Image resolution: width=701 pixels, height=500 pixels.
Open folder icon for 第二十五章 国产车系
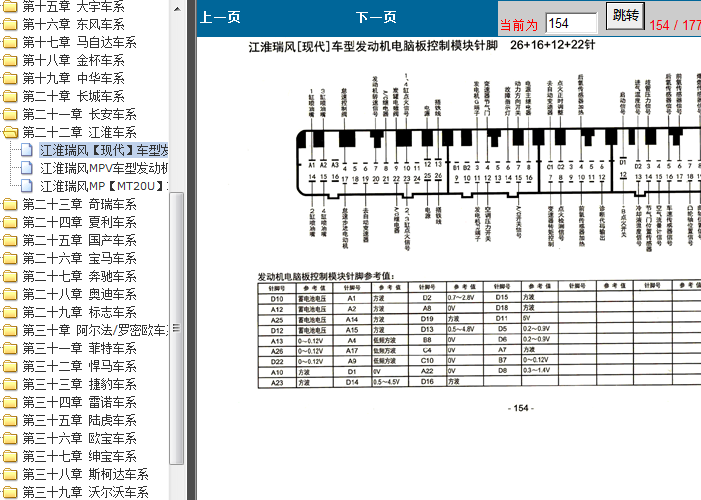[x=10, y=240]
